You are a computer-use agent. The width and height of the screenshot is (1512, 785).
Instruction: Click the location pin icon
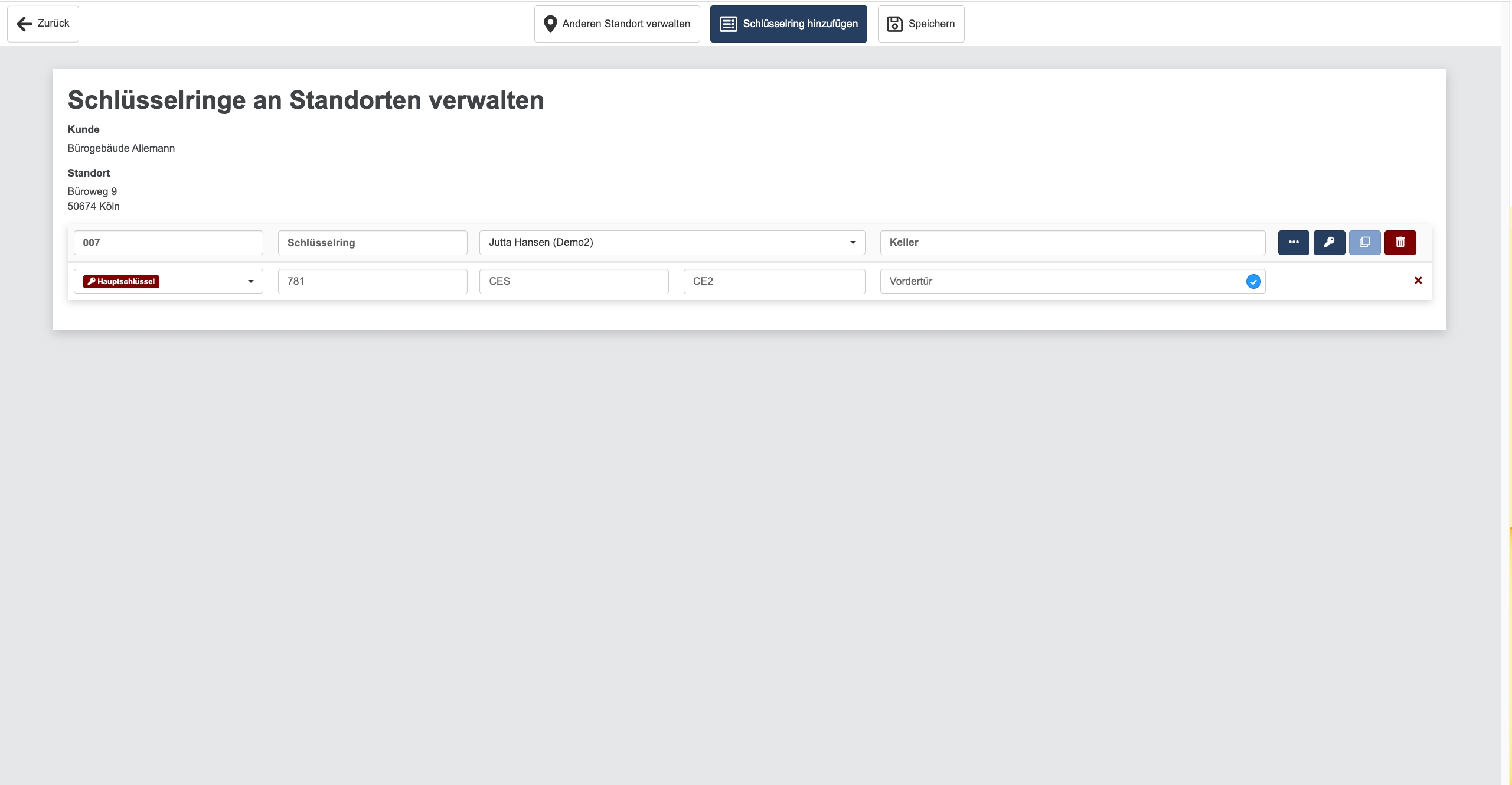[550, 24]
